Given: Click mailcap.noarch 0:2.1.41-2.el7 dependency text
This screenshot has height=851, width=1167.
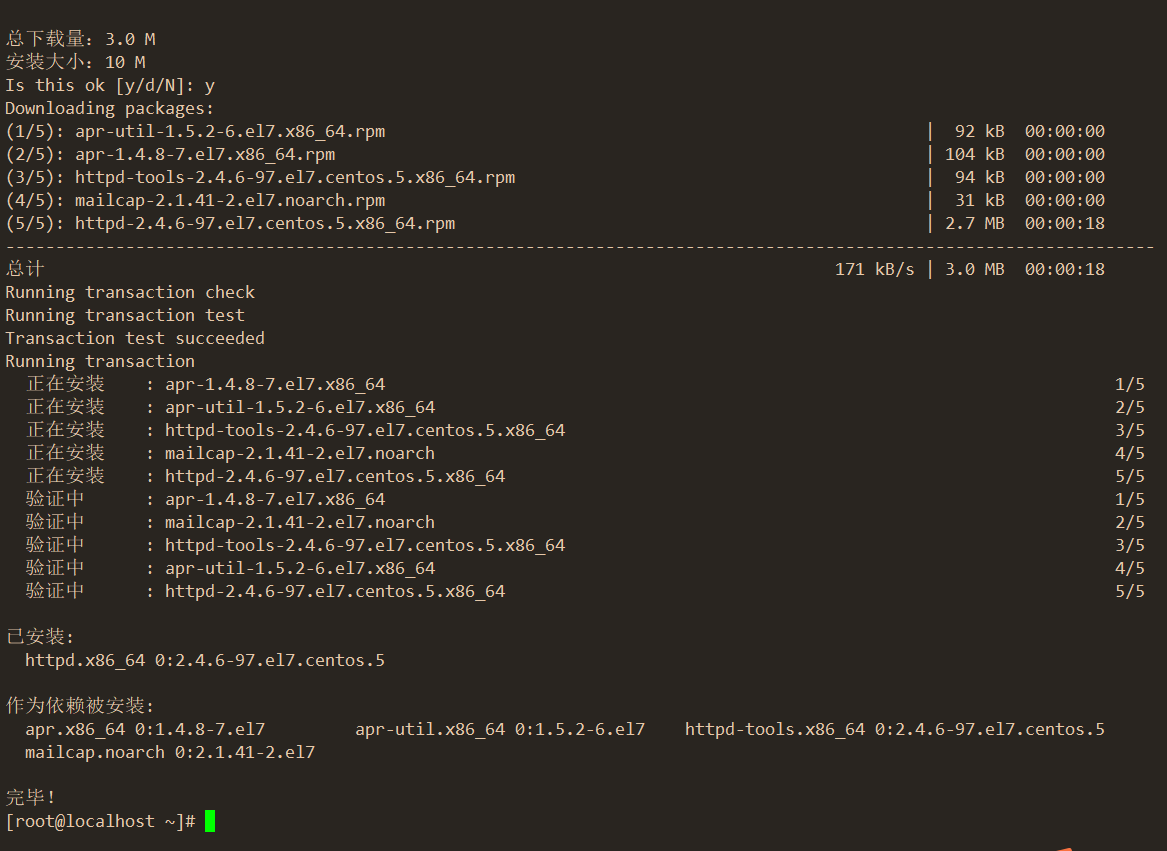Looking at the screenshot, I should [x=170, y=753].
